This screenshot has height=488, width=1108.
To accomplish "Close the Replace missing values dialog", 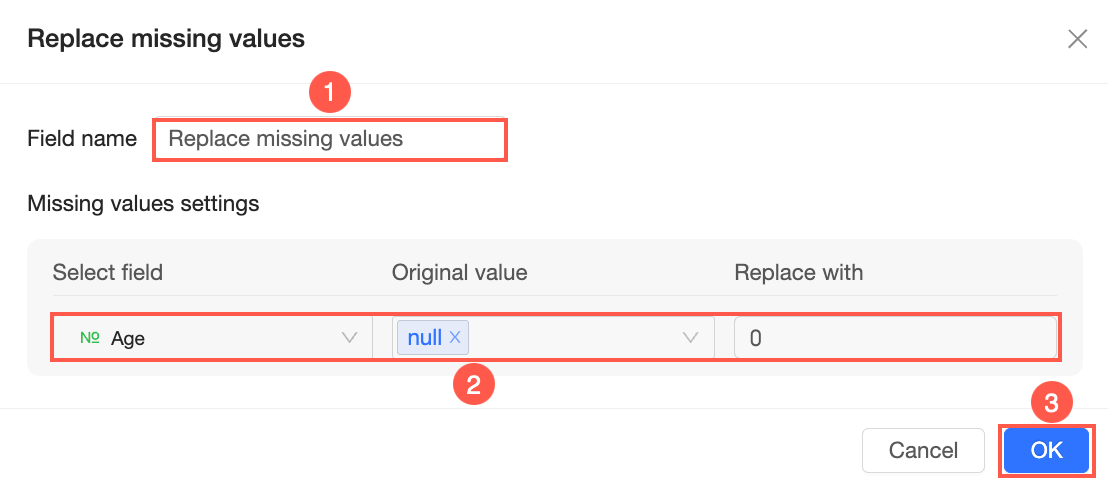I will pyautogui.click(x=1077, y=39).
